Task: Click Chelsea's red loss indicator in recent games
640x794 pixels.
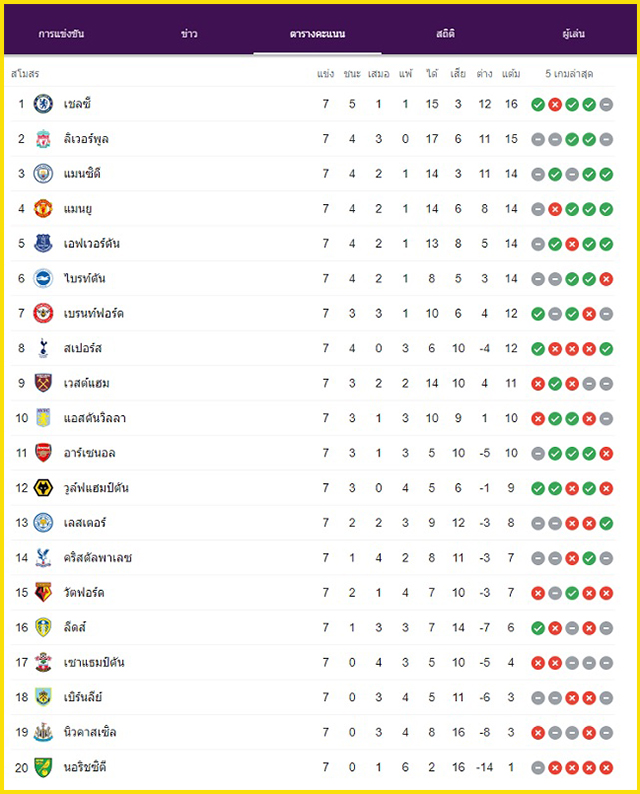Action: (x=555, y=105)
